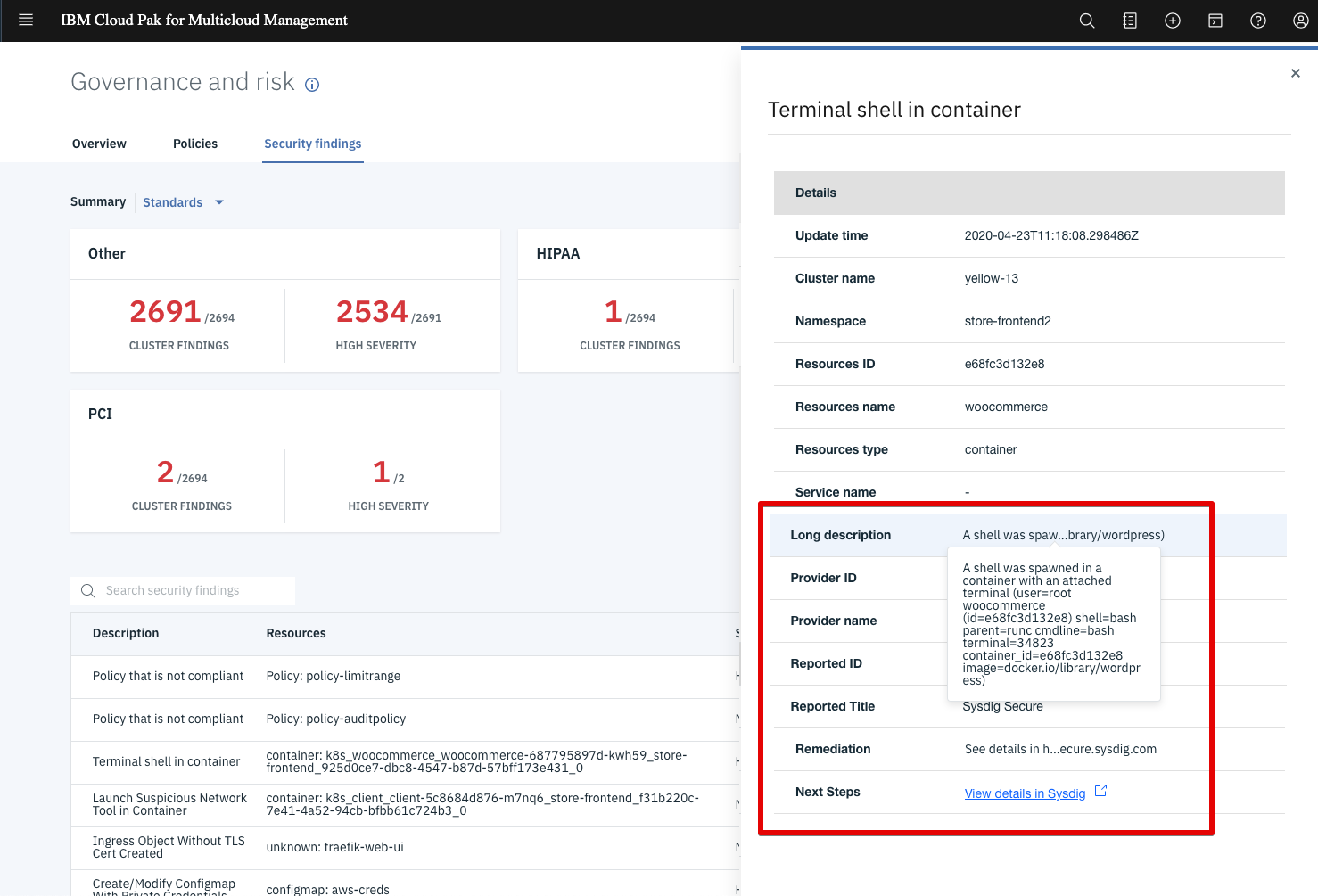Image resolution: width=1318 pixels, height=896 pixels.
Task: Click resource unknown: traefik-web-ui
Action: pos(334,847)
